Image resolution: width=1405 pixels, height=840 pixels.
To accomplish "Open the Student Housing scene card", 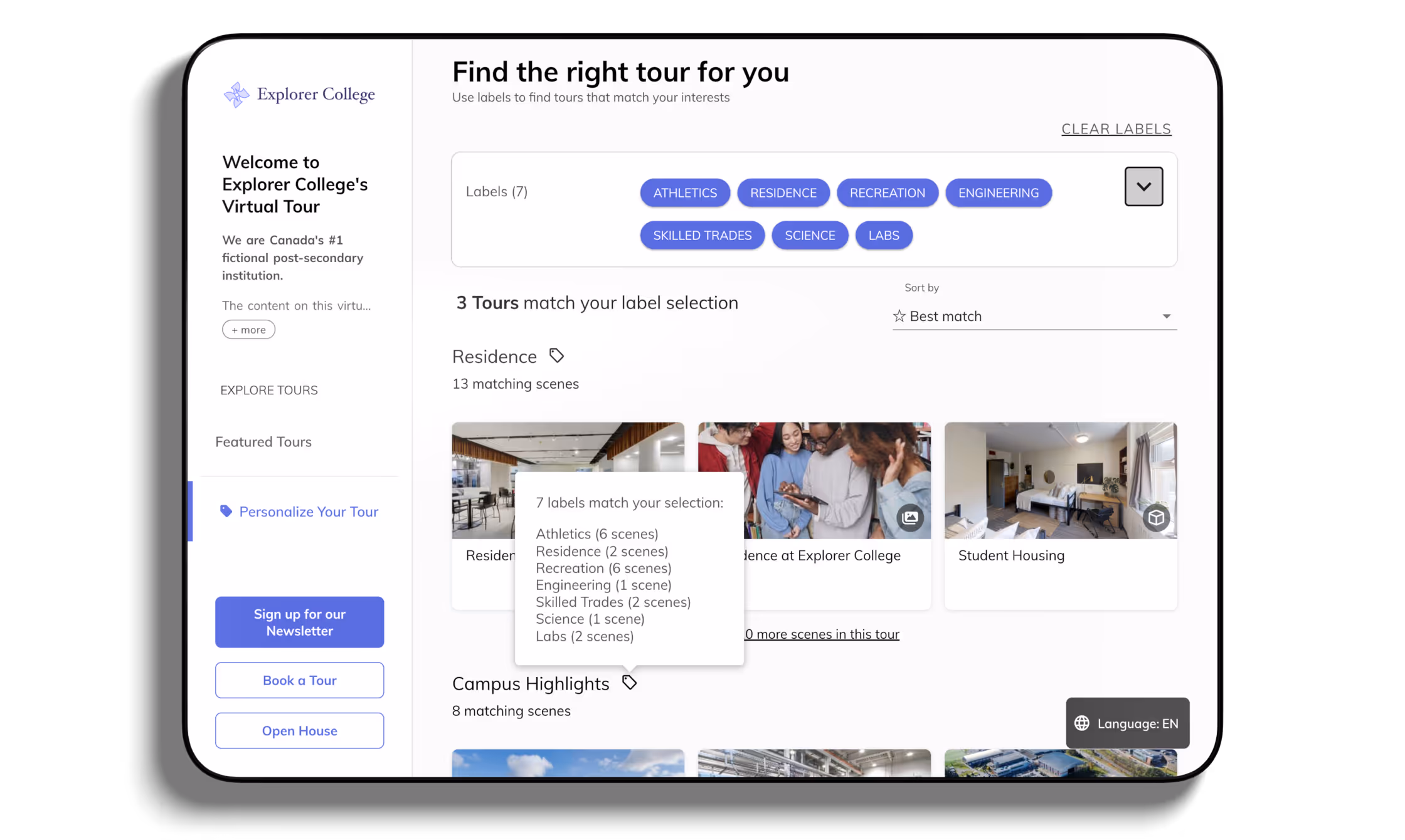I will (x=1061, y=515).
